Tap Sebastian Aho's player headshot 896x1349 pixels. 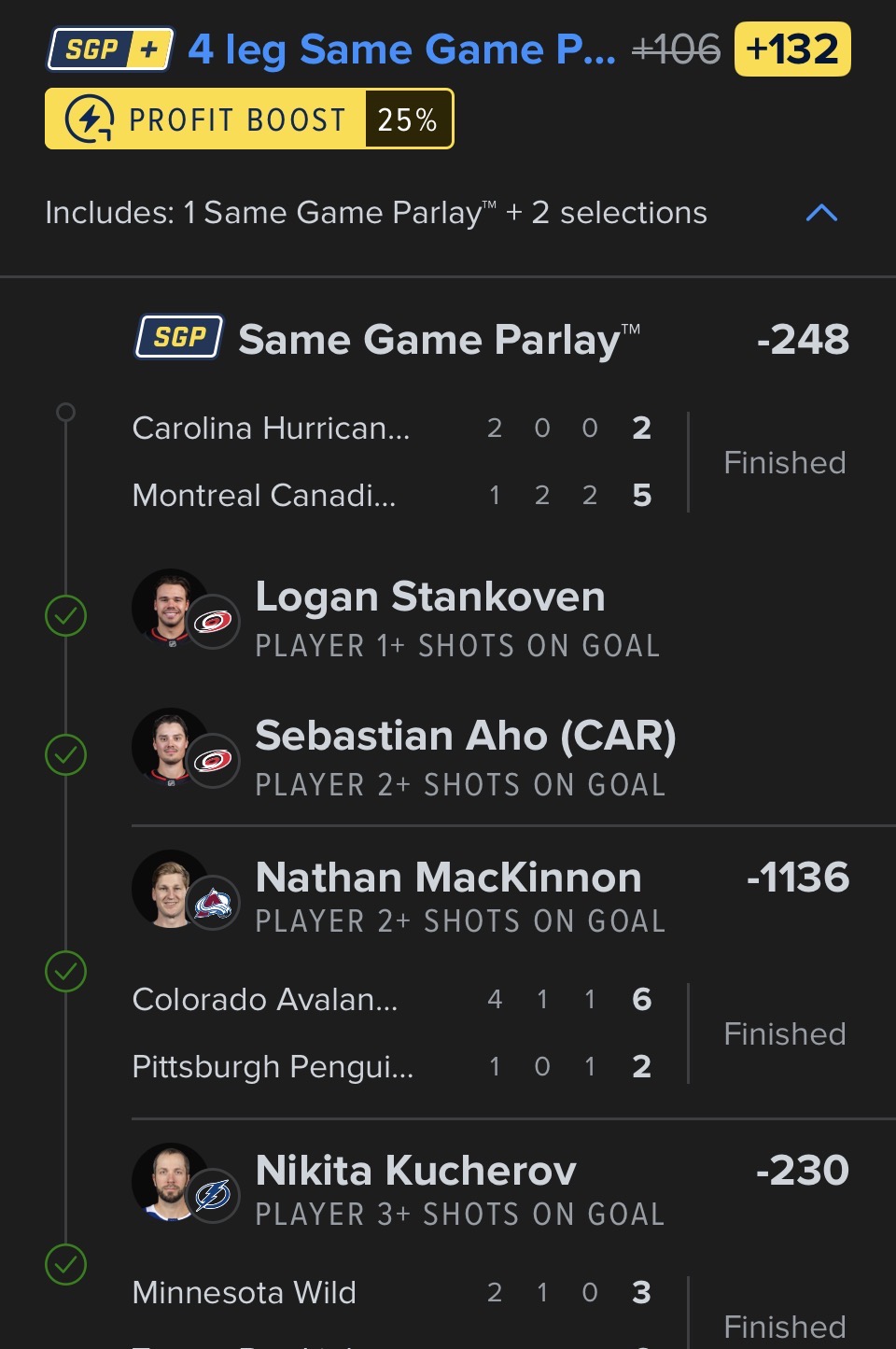point(169,746)
